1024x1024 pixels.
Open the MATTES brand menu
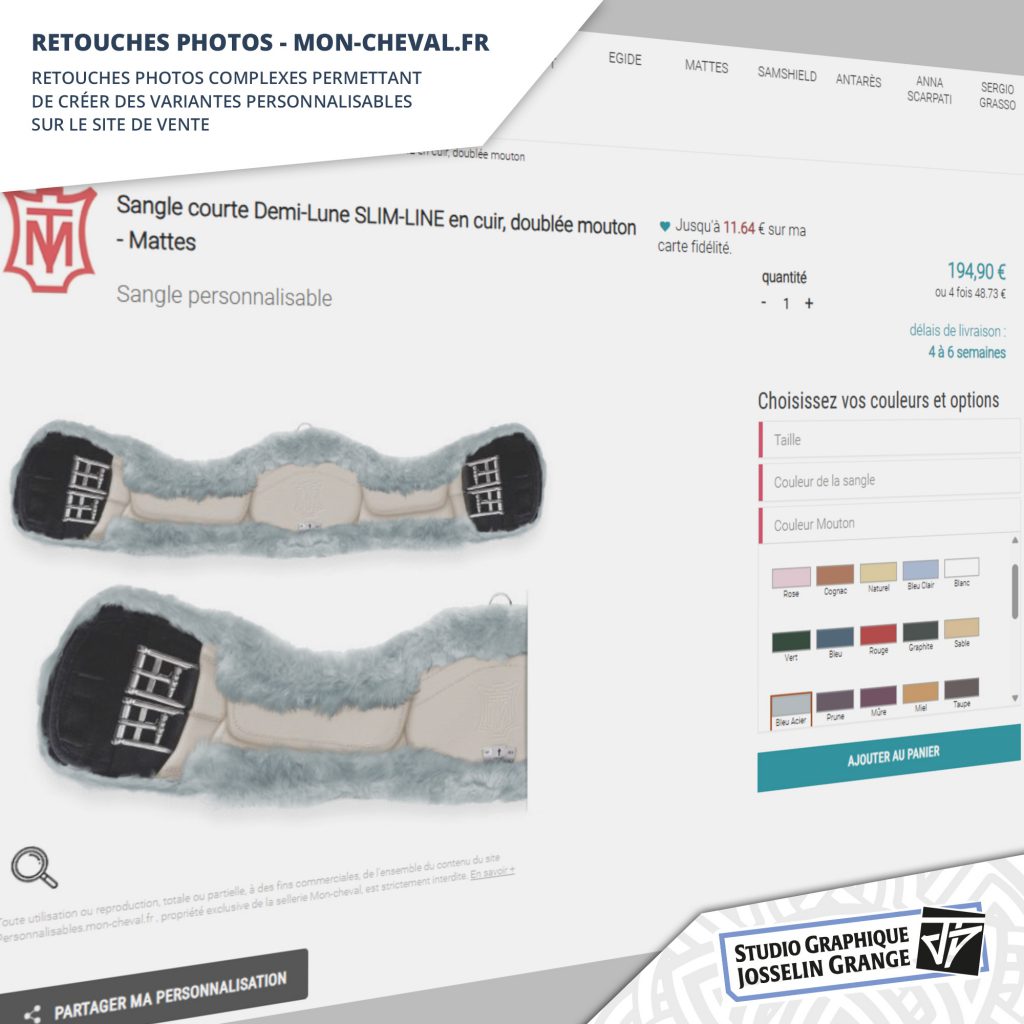point(706,67)
